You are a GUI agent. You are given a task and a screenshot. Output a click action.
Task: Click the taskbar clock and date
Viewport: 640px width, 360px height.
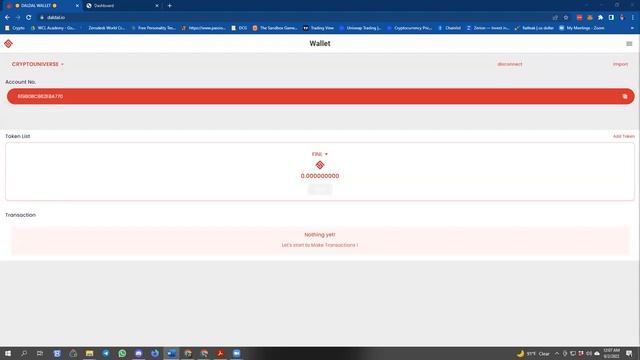tap(611, 353)
